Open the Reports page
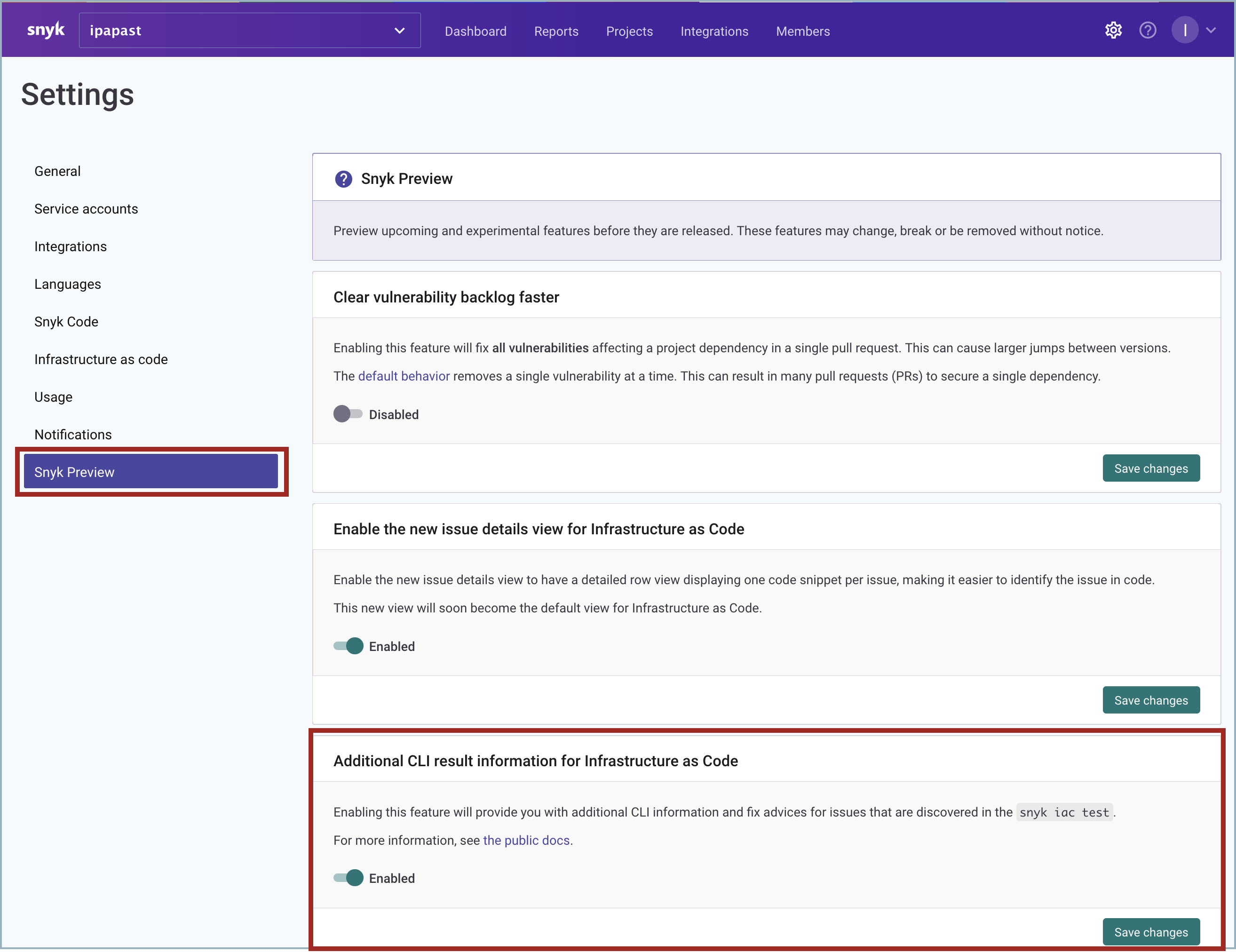The height and width of the screenshot is (952, 1236). point(556,31)
